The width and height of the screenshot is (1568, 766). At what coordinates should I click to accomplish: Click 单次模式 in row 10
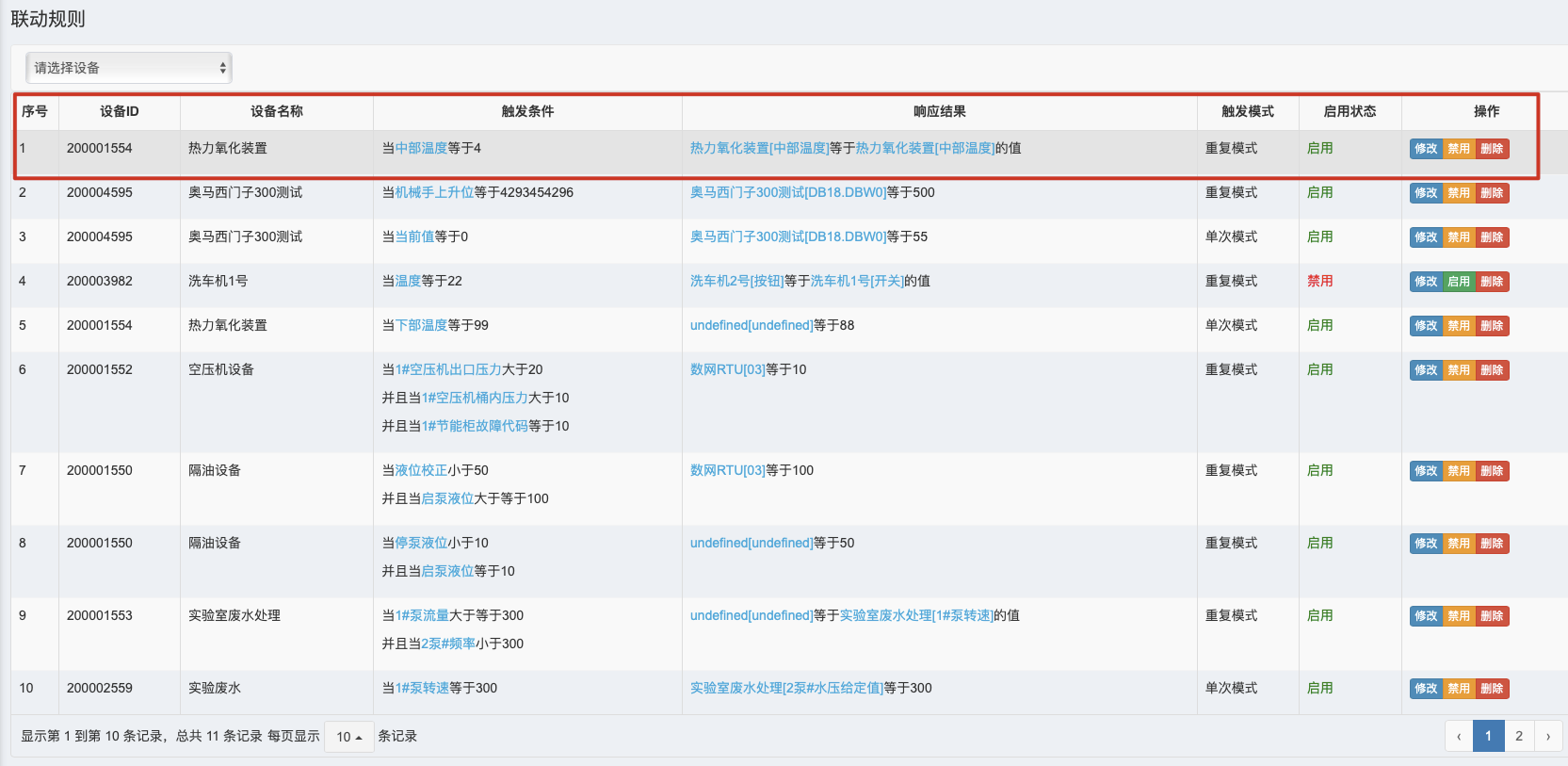tap(1231, 688)
